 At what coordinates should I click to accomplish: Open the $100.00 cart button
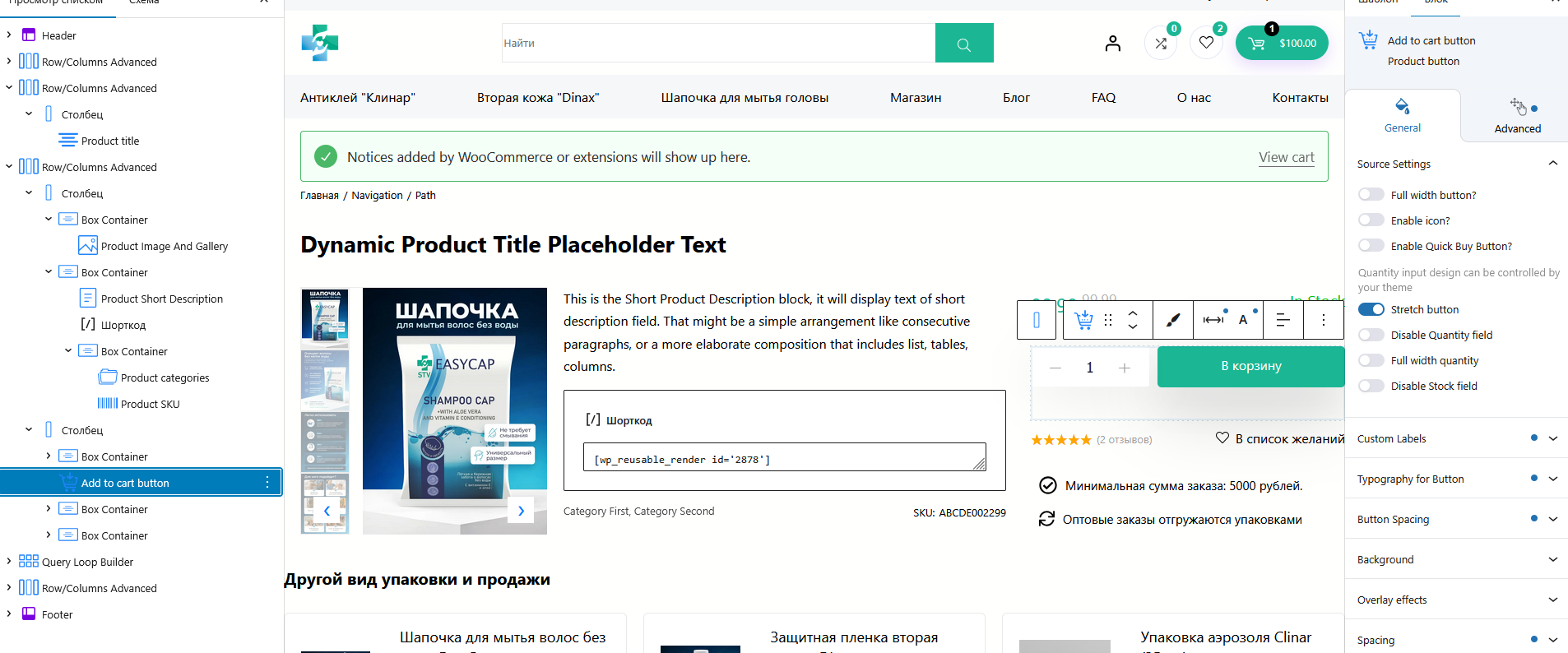pos(1282,43)
